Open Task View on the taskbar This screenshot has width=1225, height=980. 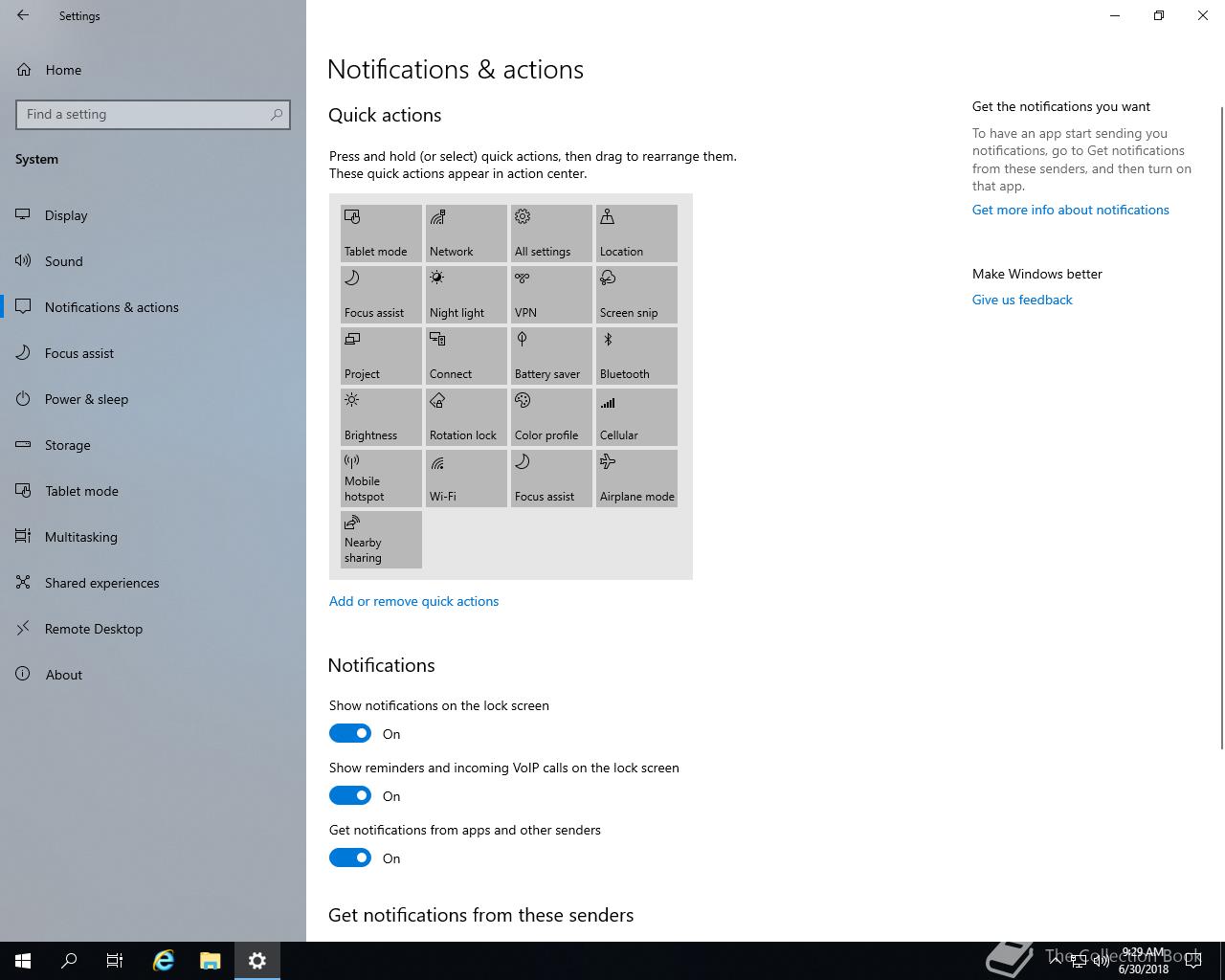[x=115, y=961]
